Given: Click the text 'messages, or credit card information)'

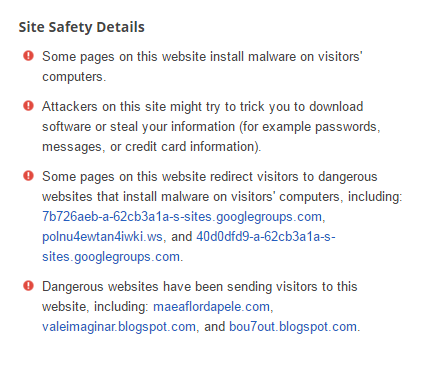Looking at the screenshot, I should tap(151, 147).
